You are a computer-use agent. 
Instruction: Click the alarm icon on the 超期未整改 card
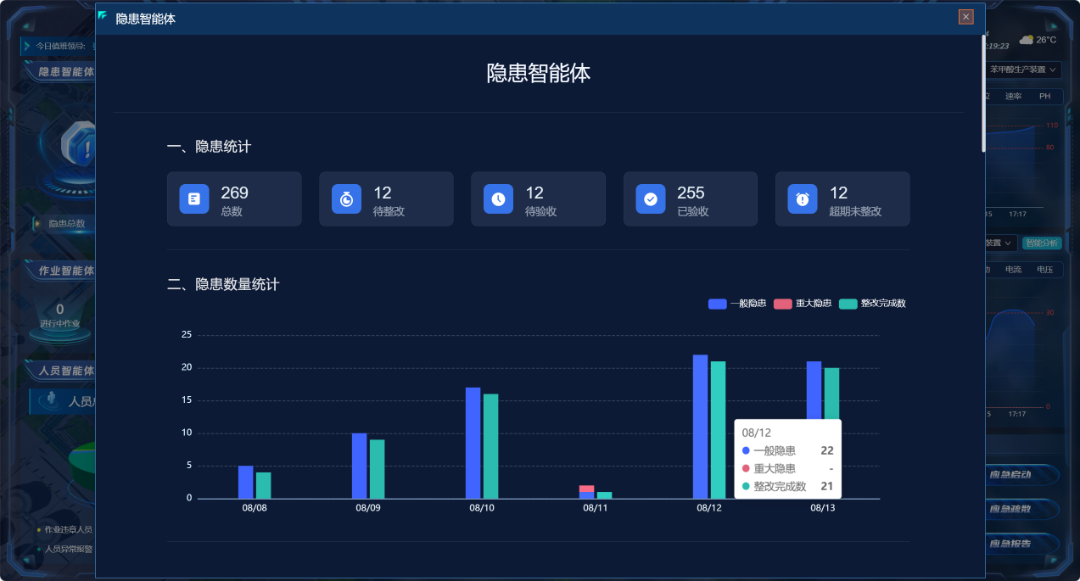tap(802, 199)
